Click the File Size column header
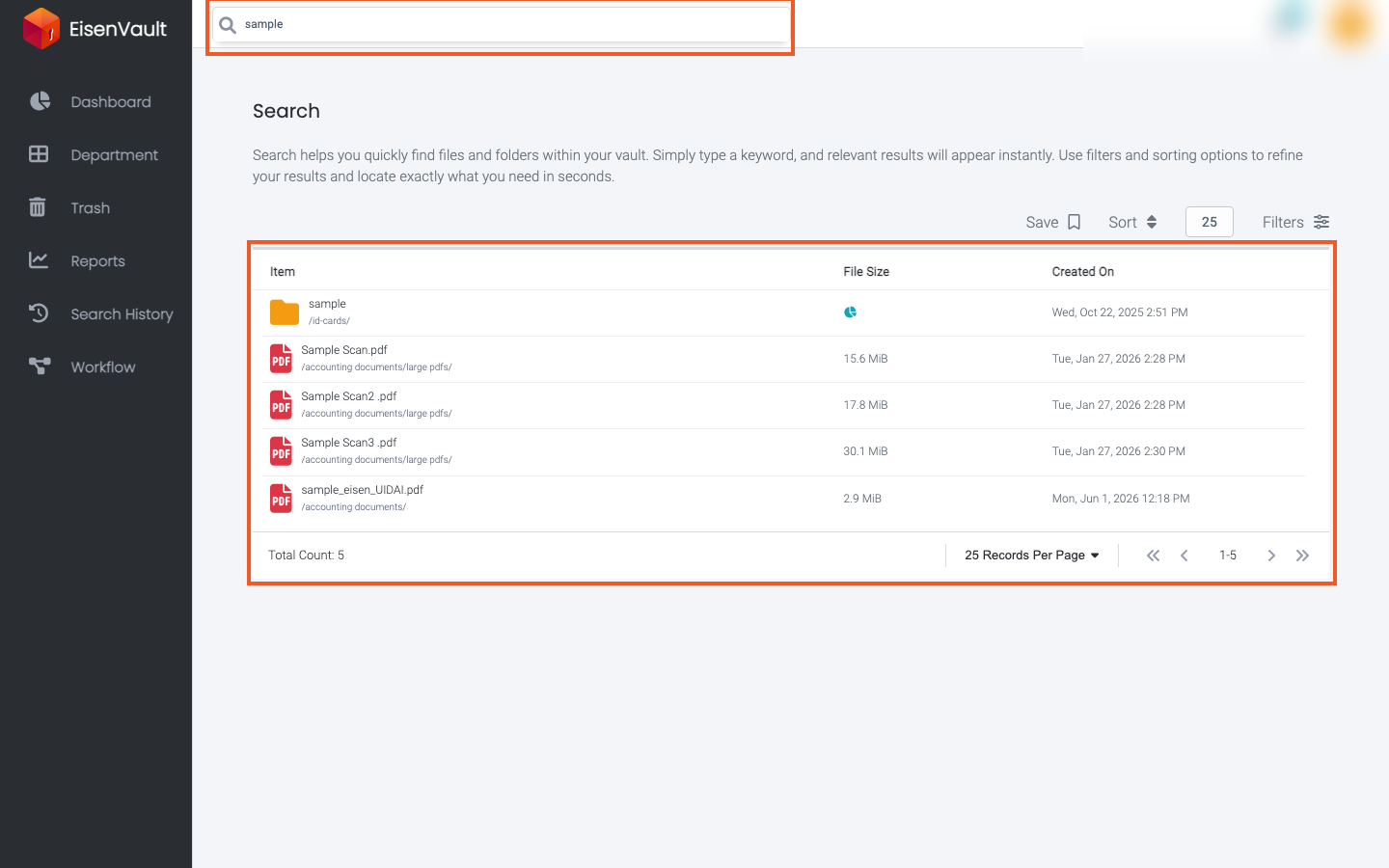Viewport: 1389px width, 868px height. [866, 272]
